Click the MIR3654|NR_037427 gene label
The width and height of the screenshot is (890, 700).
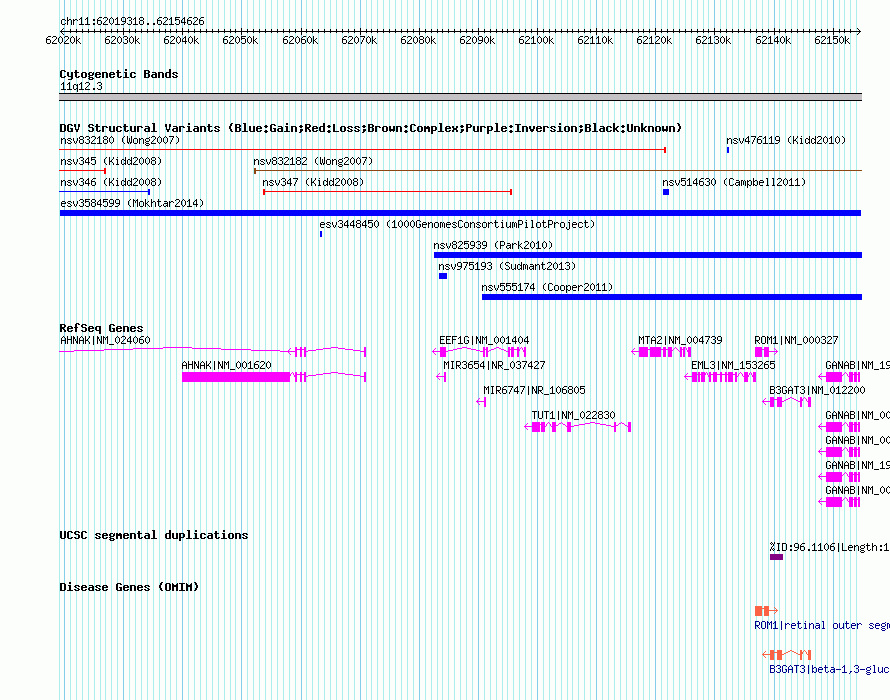click(x=494, y=365)
